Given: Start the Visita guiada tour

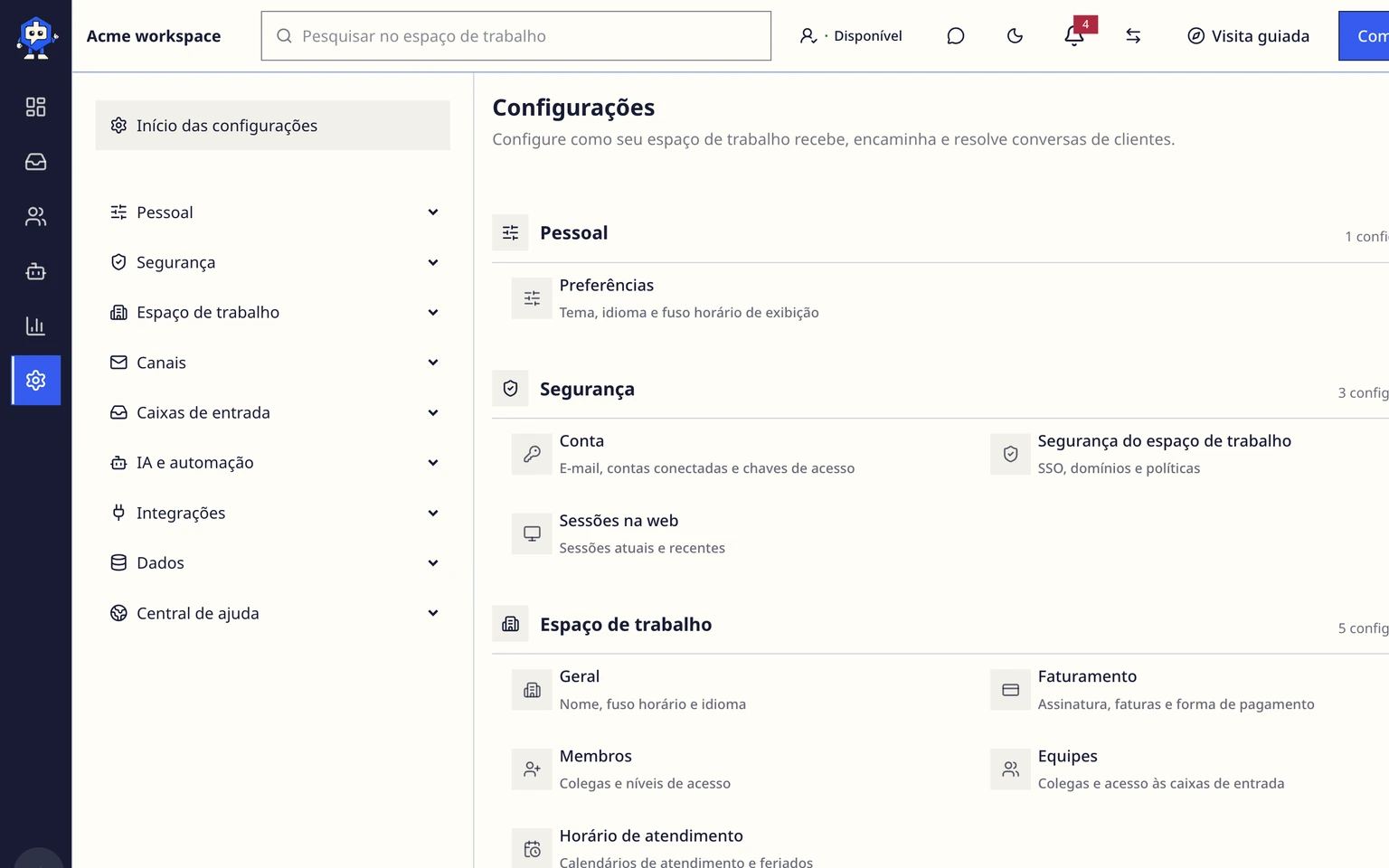Looking at the screenshot, I should (1248, 36).
